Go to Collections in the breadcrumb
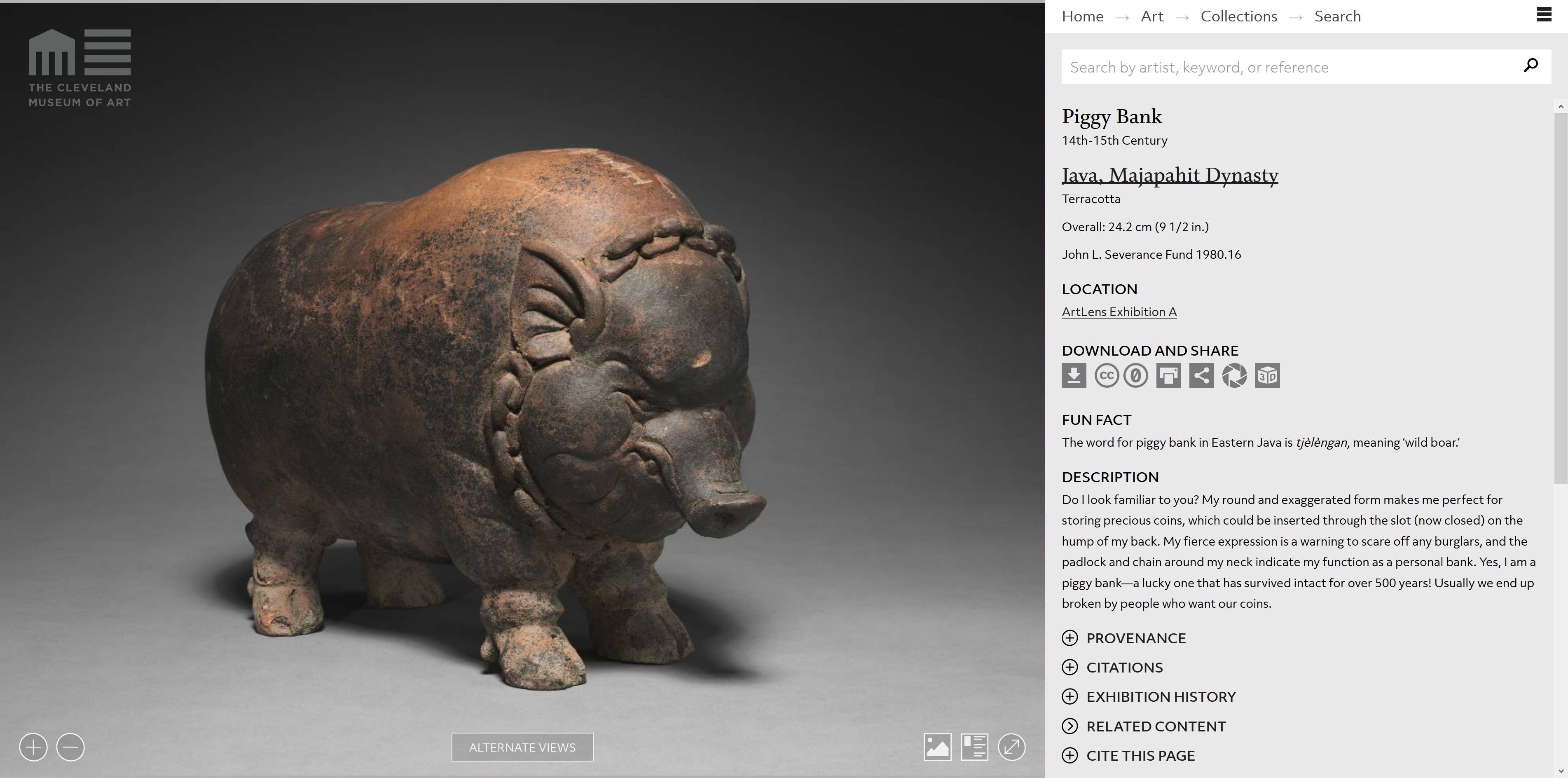 1239,16
